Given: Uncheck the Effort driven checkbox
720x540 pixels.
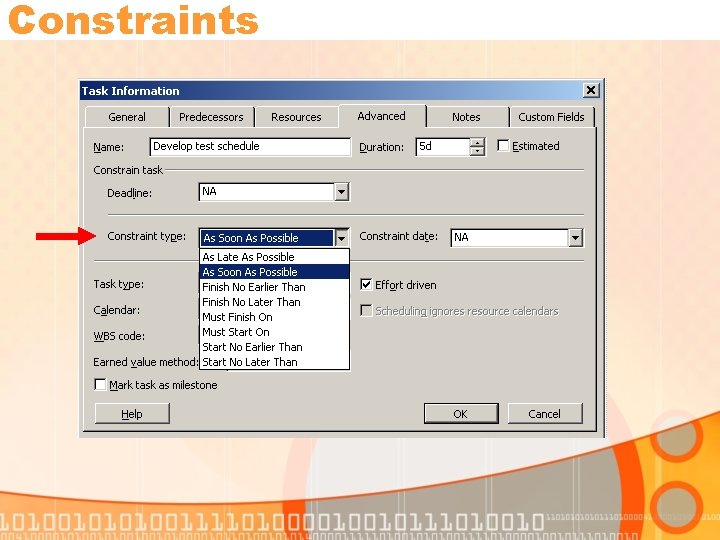Looking at the screenshot, I should pos(366,285).
